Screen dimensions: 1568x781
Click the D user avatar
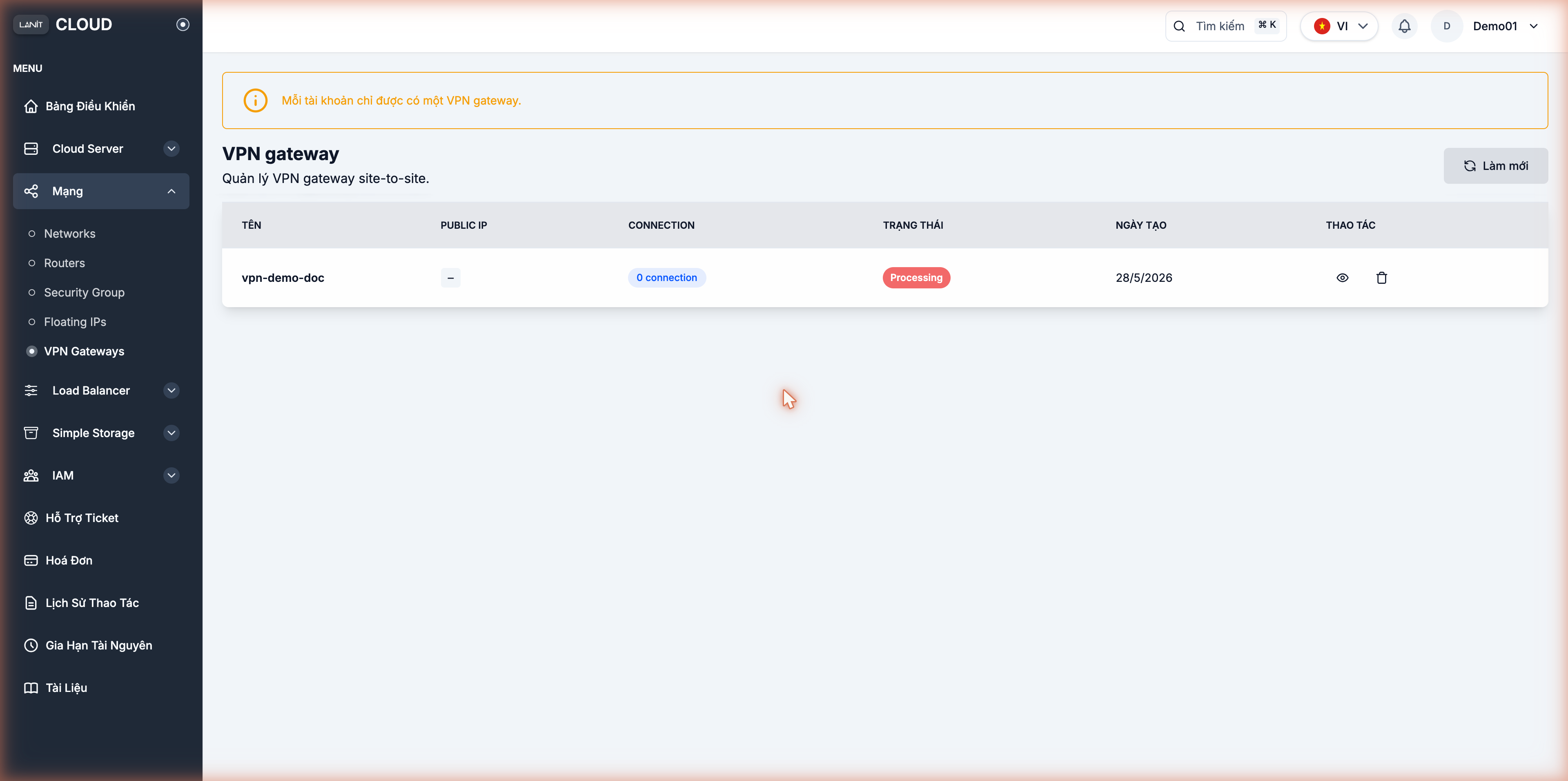(x=1447, y=26)
